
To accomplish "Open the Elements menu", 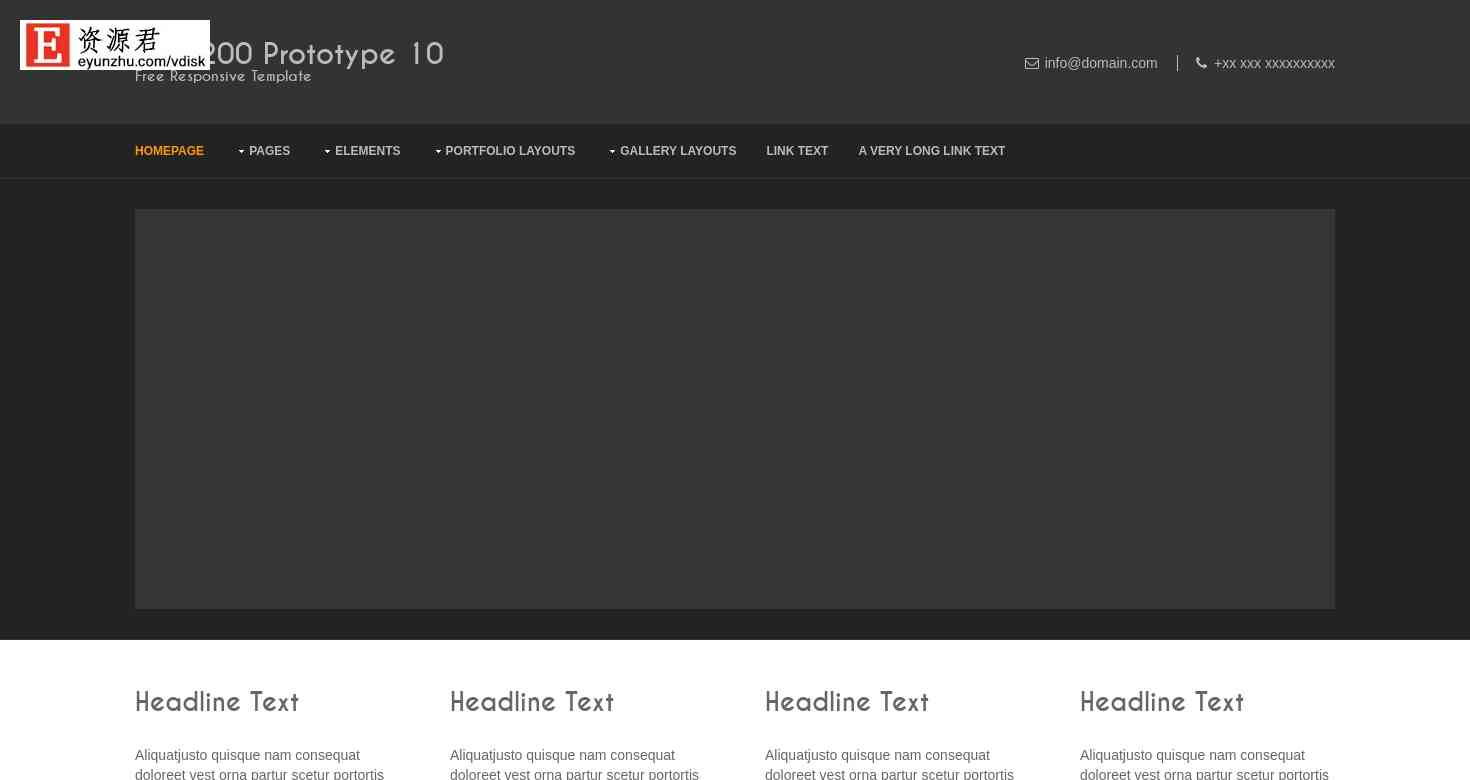I will click(367, 151).
